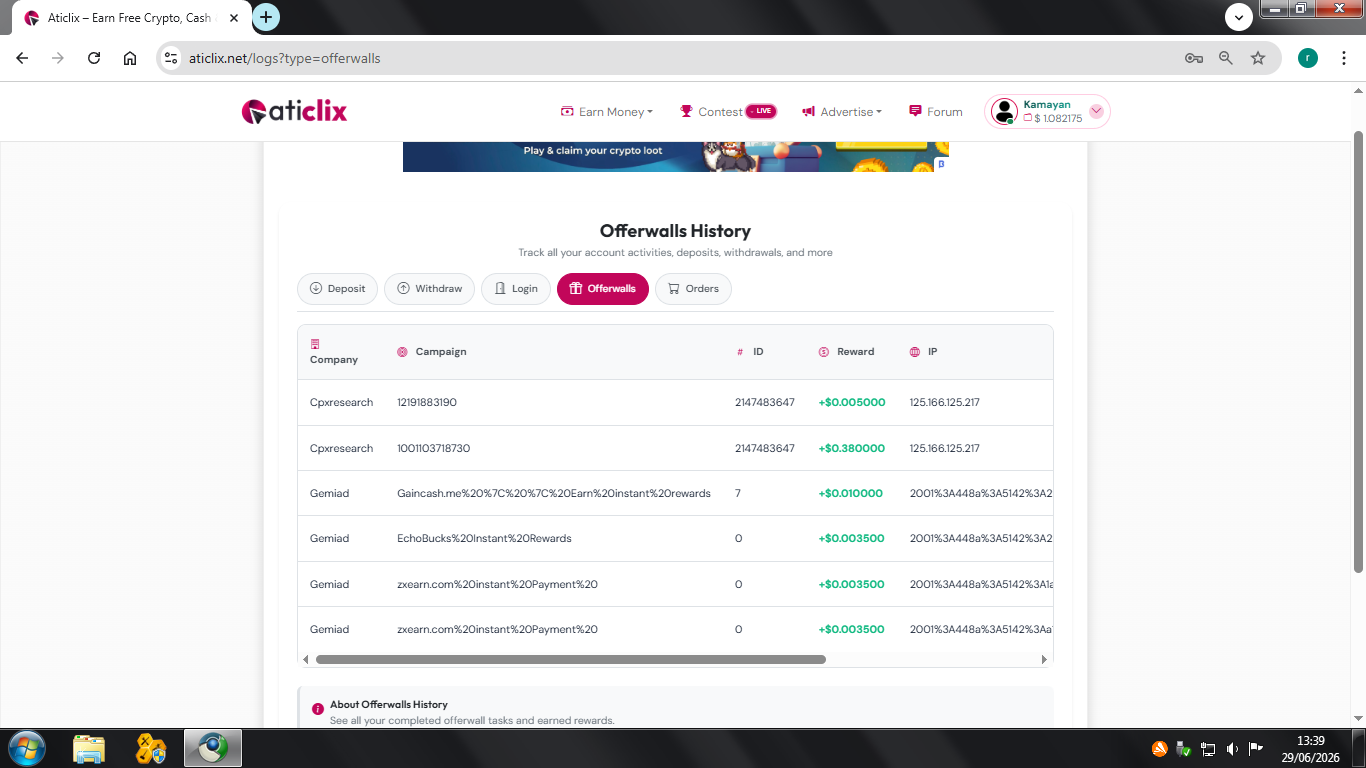This screenshot has width=1366, height=768.
Task: Click the ad badge icon on banner
Action: [941, 164]
